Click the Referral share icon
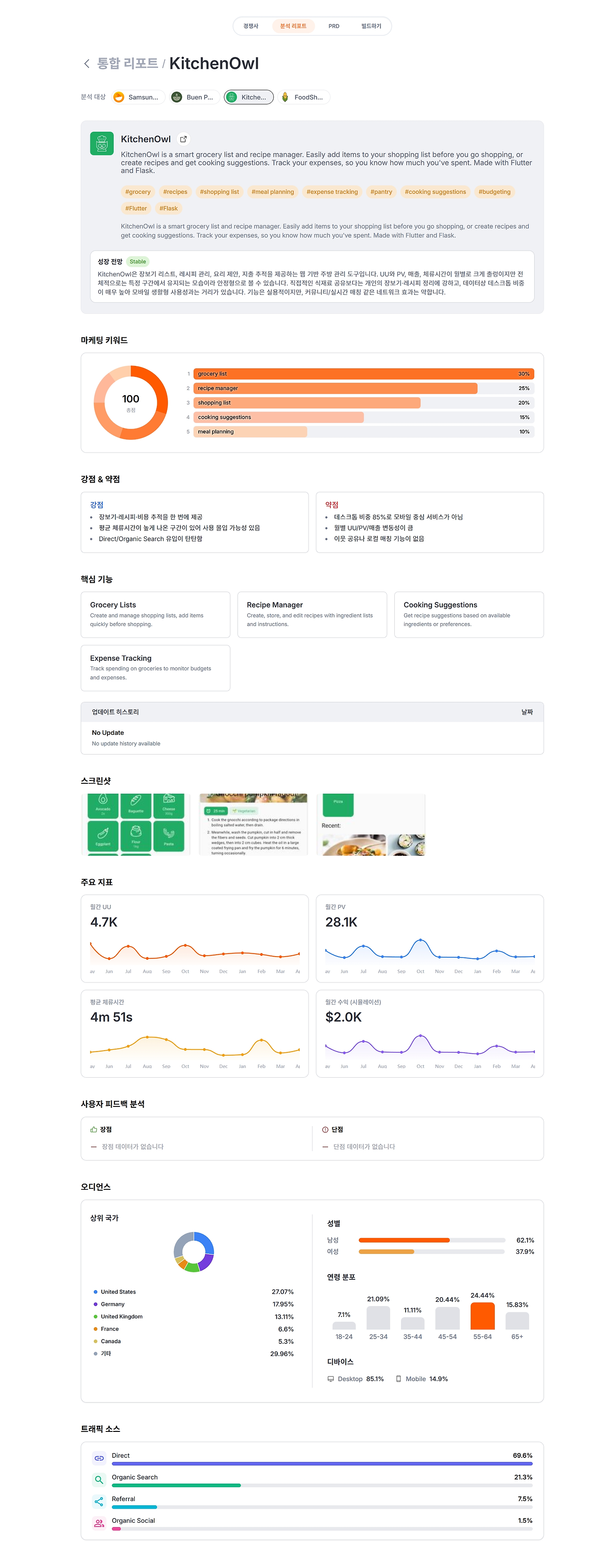 coord(98,1502)
